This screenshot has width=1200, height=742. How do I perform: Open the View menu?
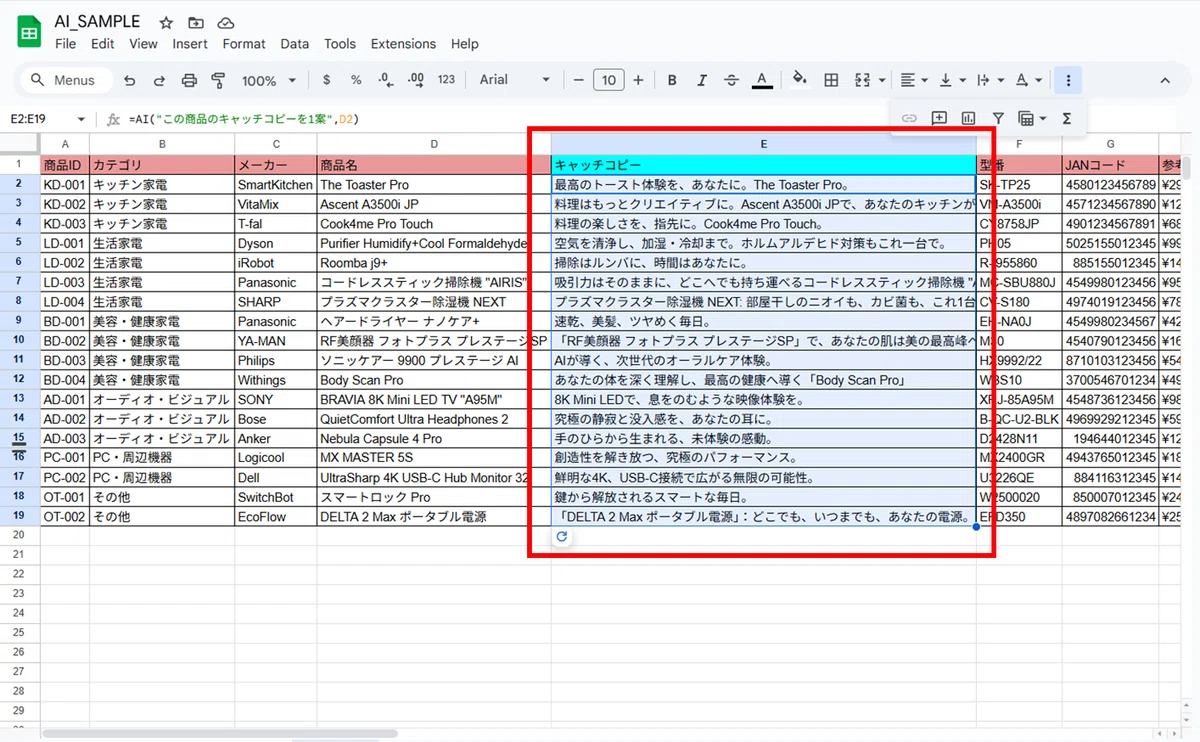pyautogui.click(x=143, y=44)
